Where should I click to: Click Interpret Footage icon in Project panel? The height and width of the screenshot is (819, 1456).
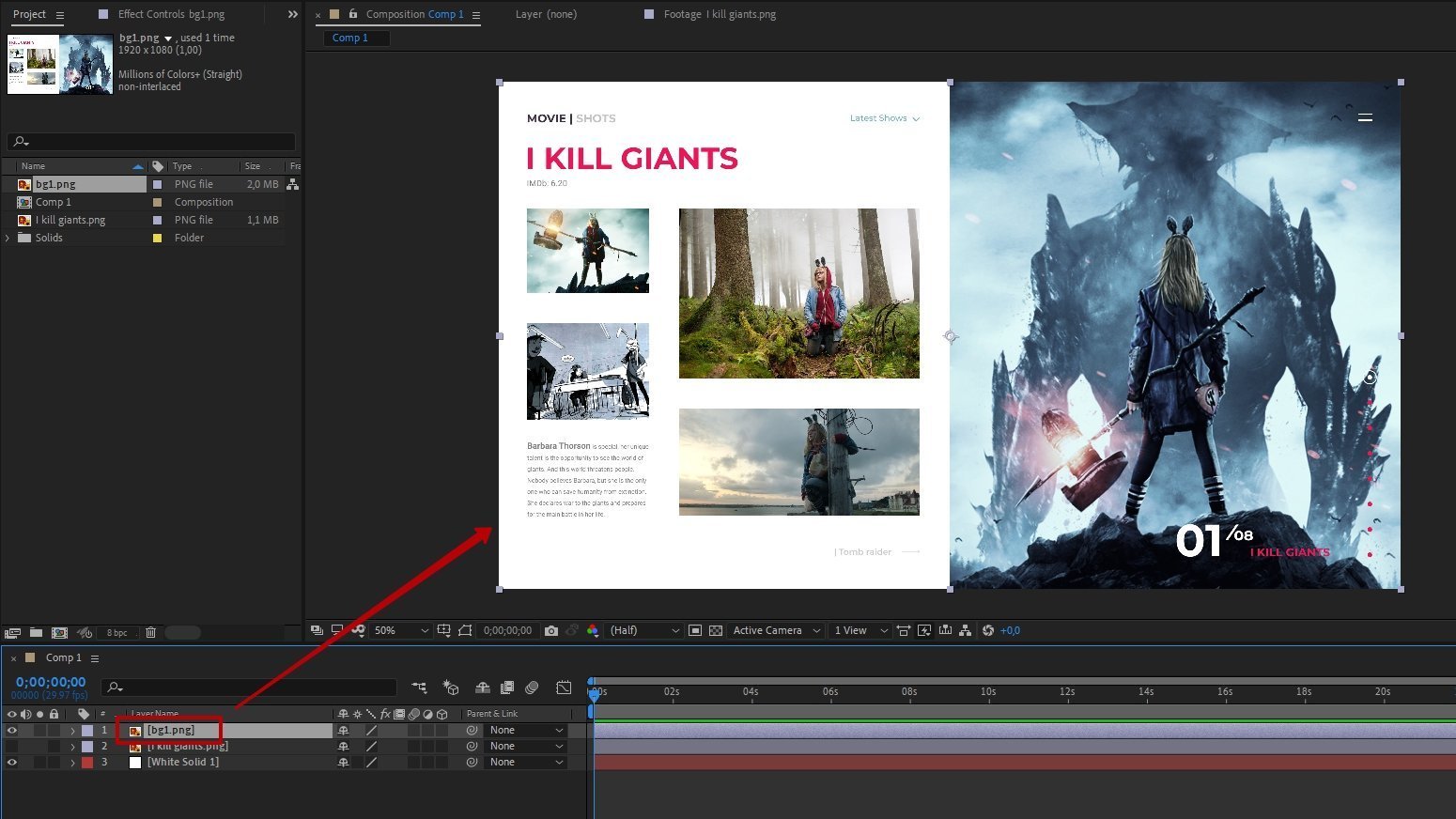coord(12,632)
